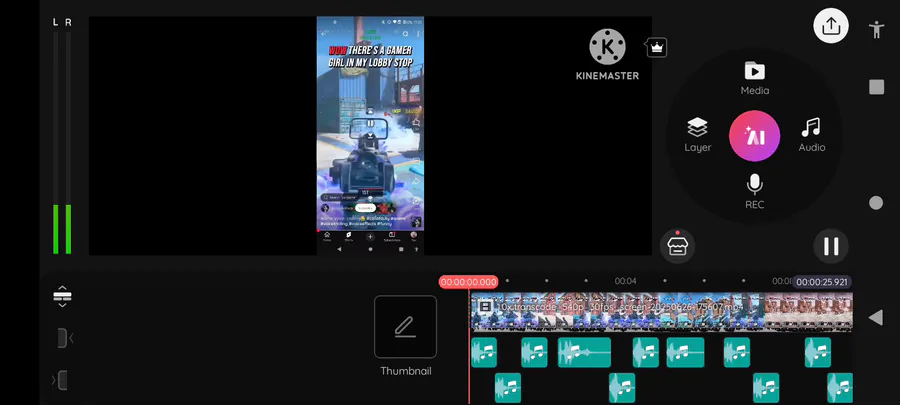Tap the Android recent apps square button

coord(876,87)
